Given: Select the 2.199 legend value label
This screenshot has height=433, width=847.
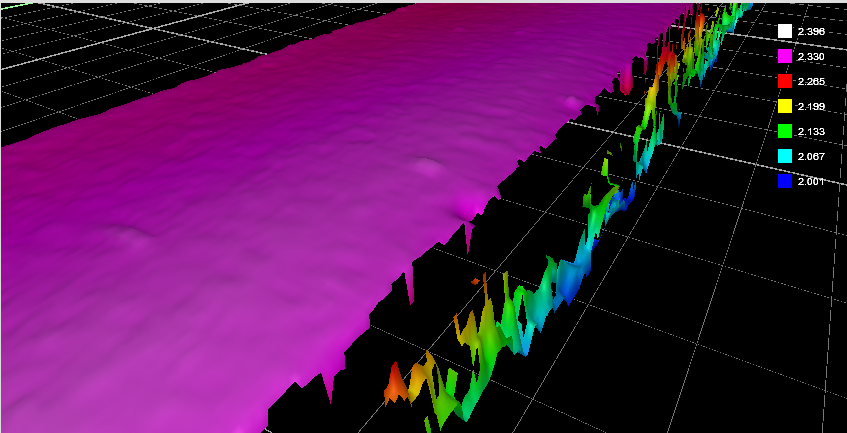Looking at the screenshot, I should 811,106.
